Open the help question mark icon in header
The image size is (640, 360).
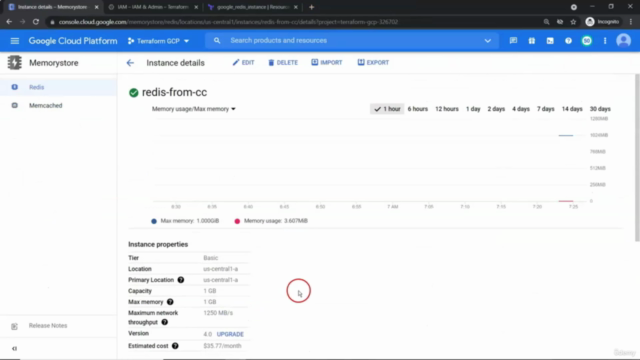[x=568, y=41]
